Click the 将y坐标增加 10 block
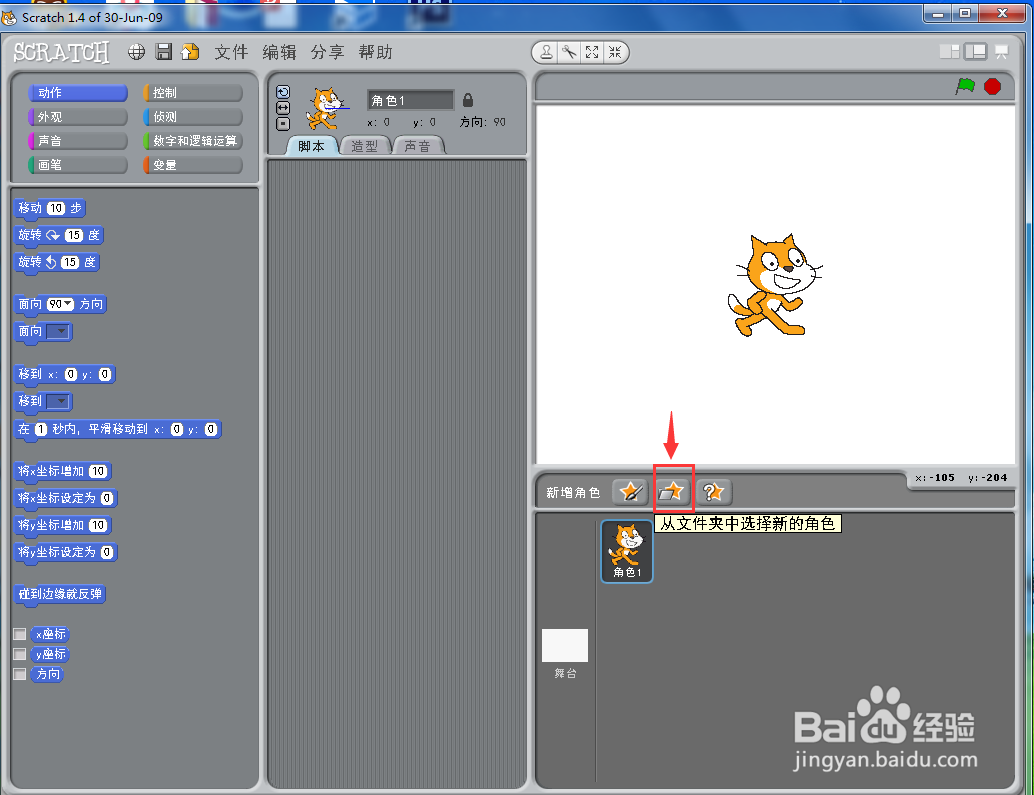1034x795 pixels. [x=63, y=525]
